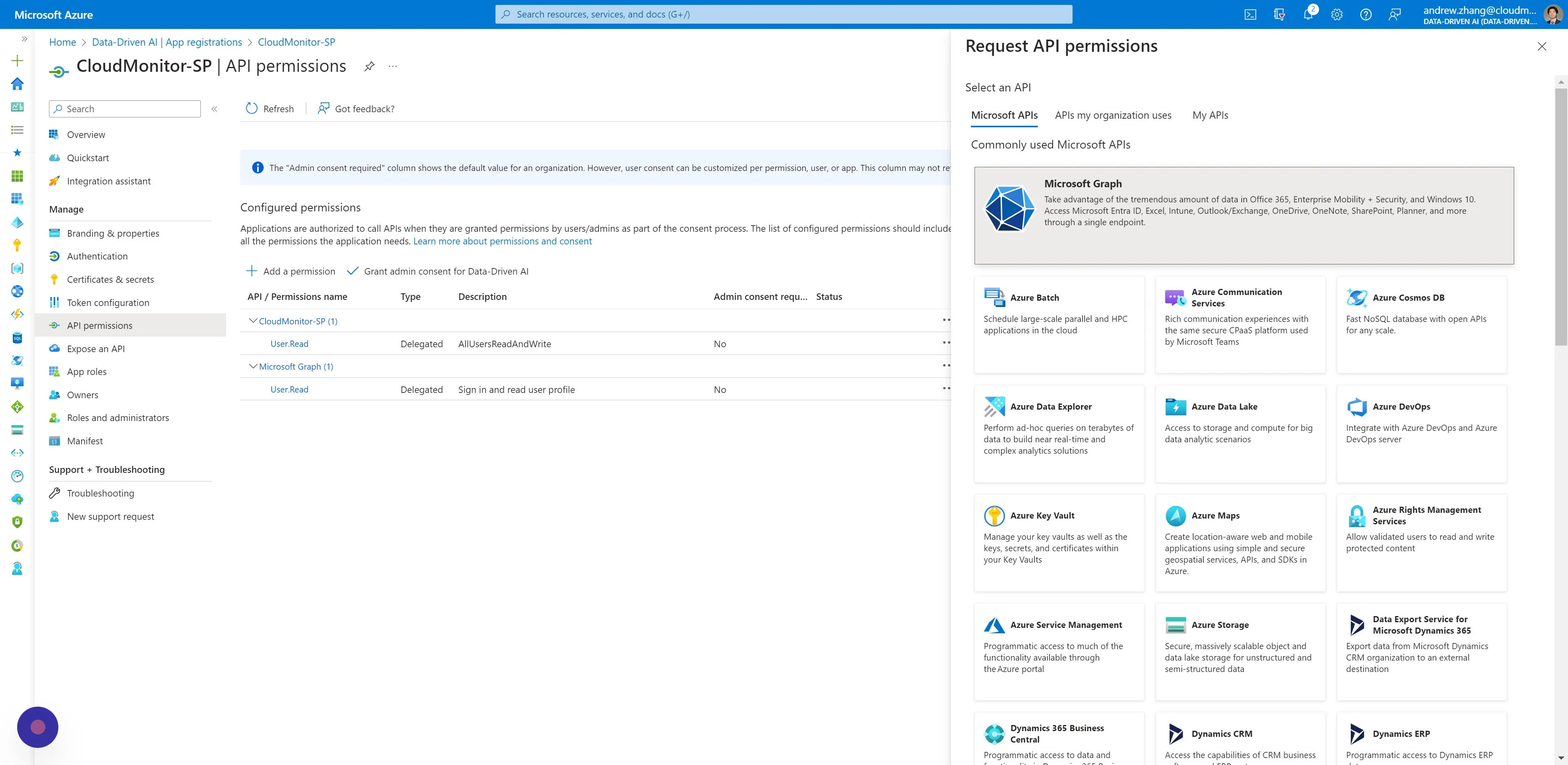Screen dimensions: 1568x765
Task: Open the User.Read permission under Microsoft Graph
Action: click(289, 390)
